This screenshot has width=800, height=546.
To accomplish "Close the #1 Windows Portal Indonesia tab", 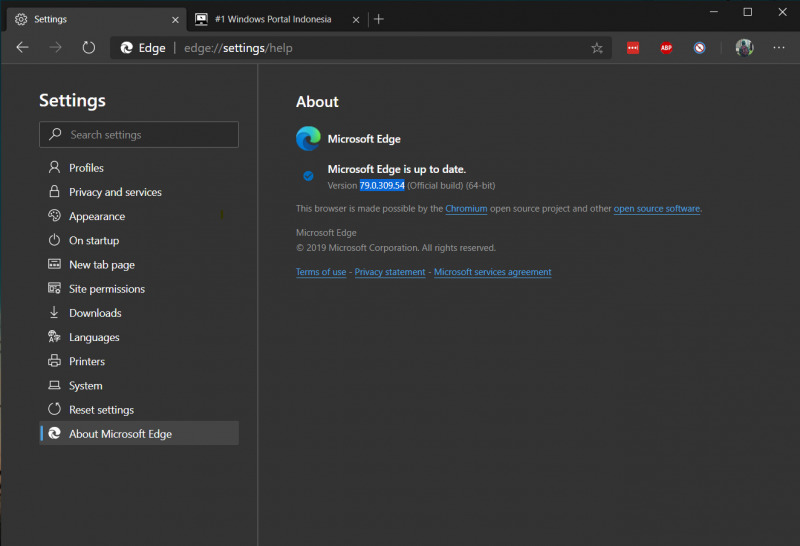I will click(356, 20).
